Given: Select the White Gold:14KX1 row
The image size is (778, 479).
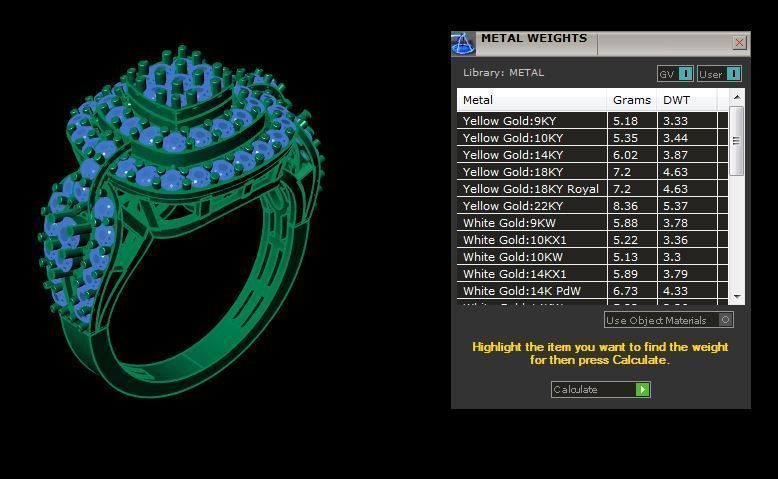Looking at the screenshot, I should pos(592,274).
